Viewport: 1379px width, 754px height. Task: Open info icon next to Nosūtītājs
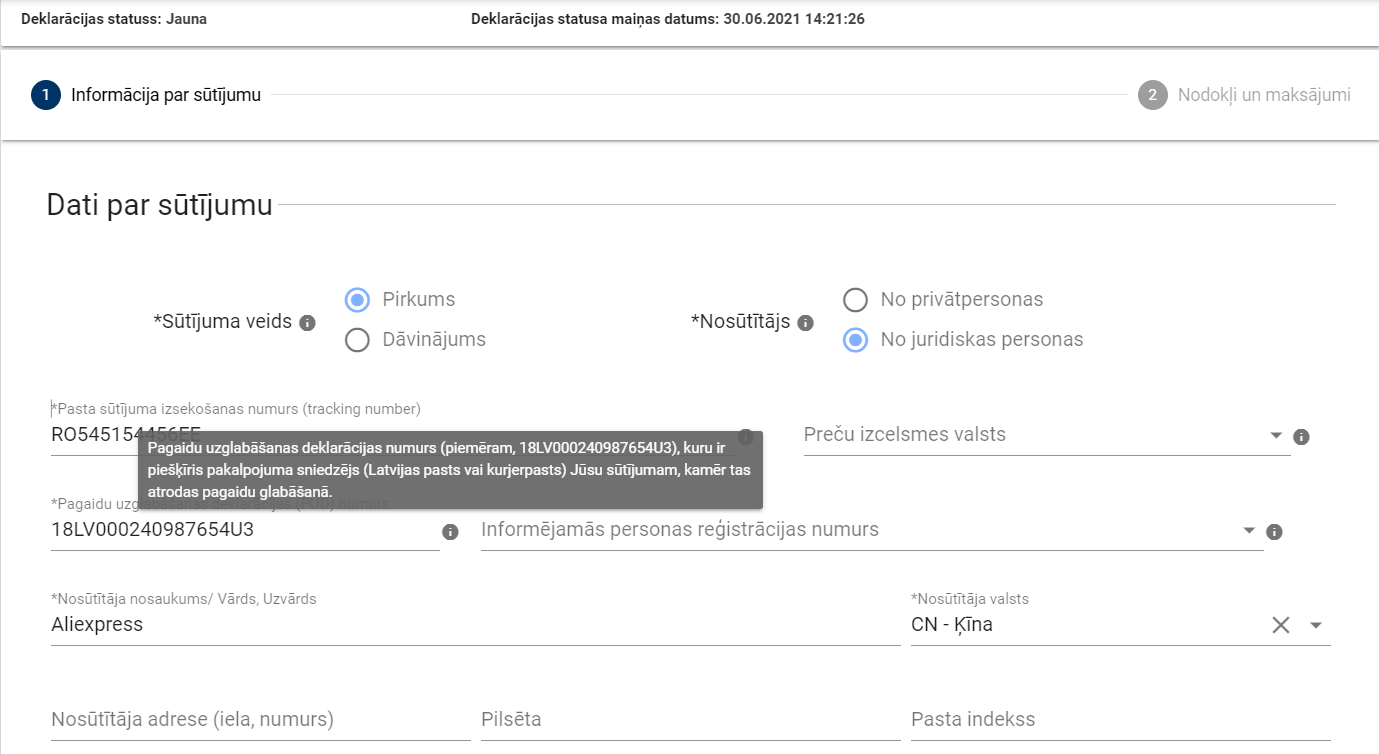[806, 323]
